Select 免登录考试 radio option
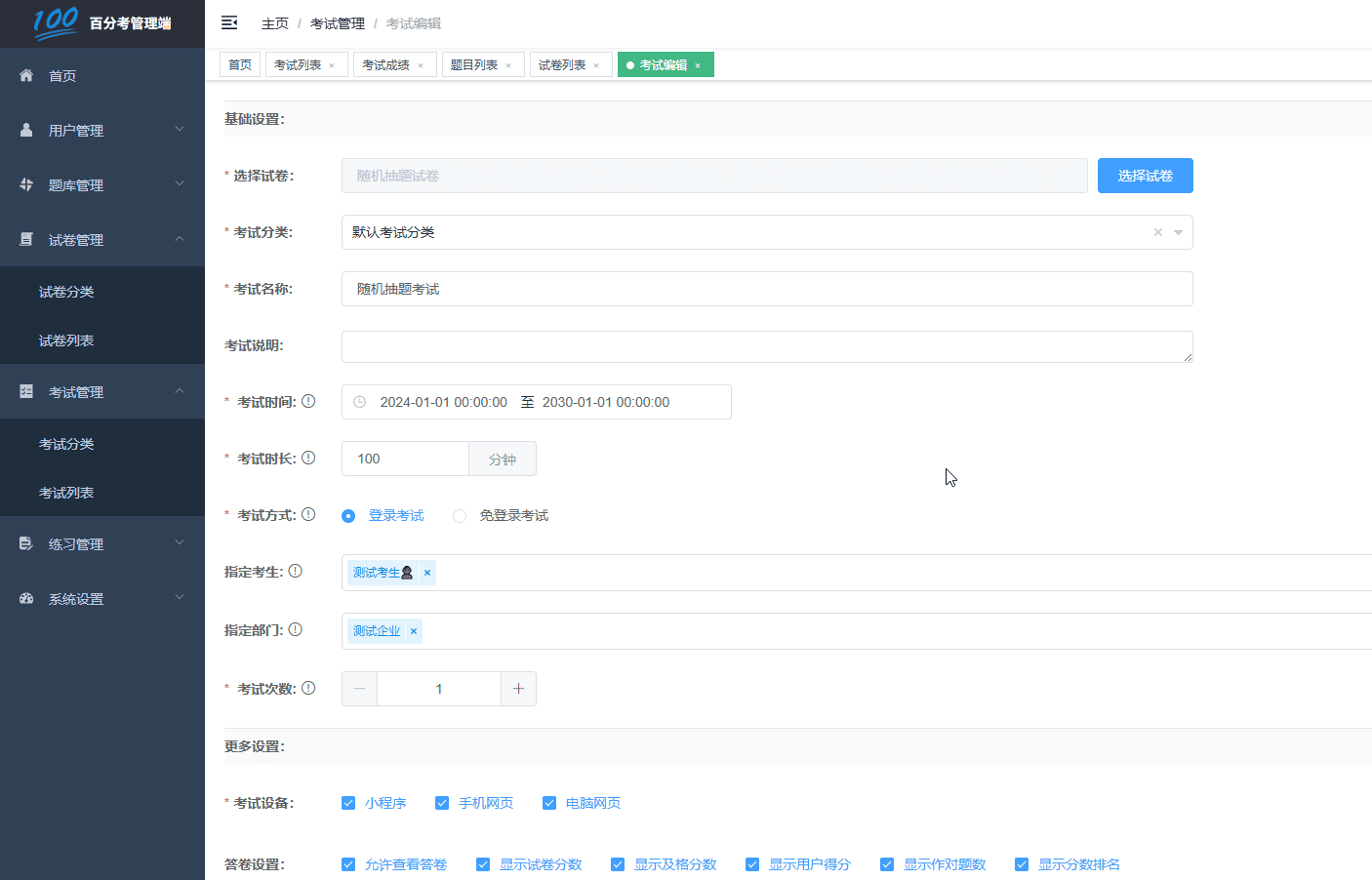Viewport: 1372px width, 880px height. point(460,516)
